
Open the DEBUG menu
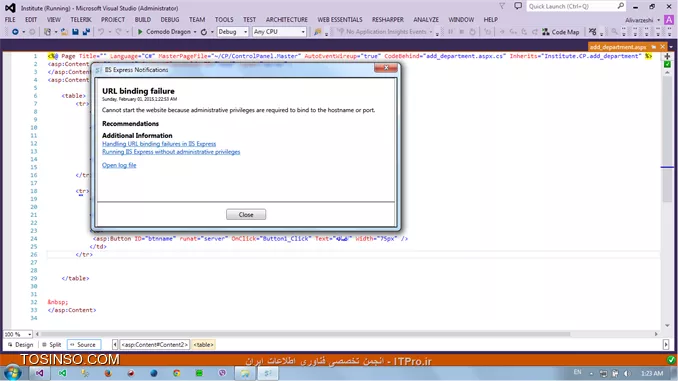[170, 20]
